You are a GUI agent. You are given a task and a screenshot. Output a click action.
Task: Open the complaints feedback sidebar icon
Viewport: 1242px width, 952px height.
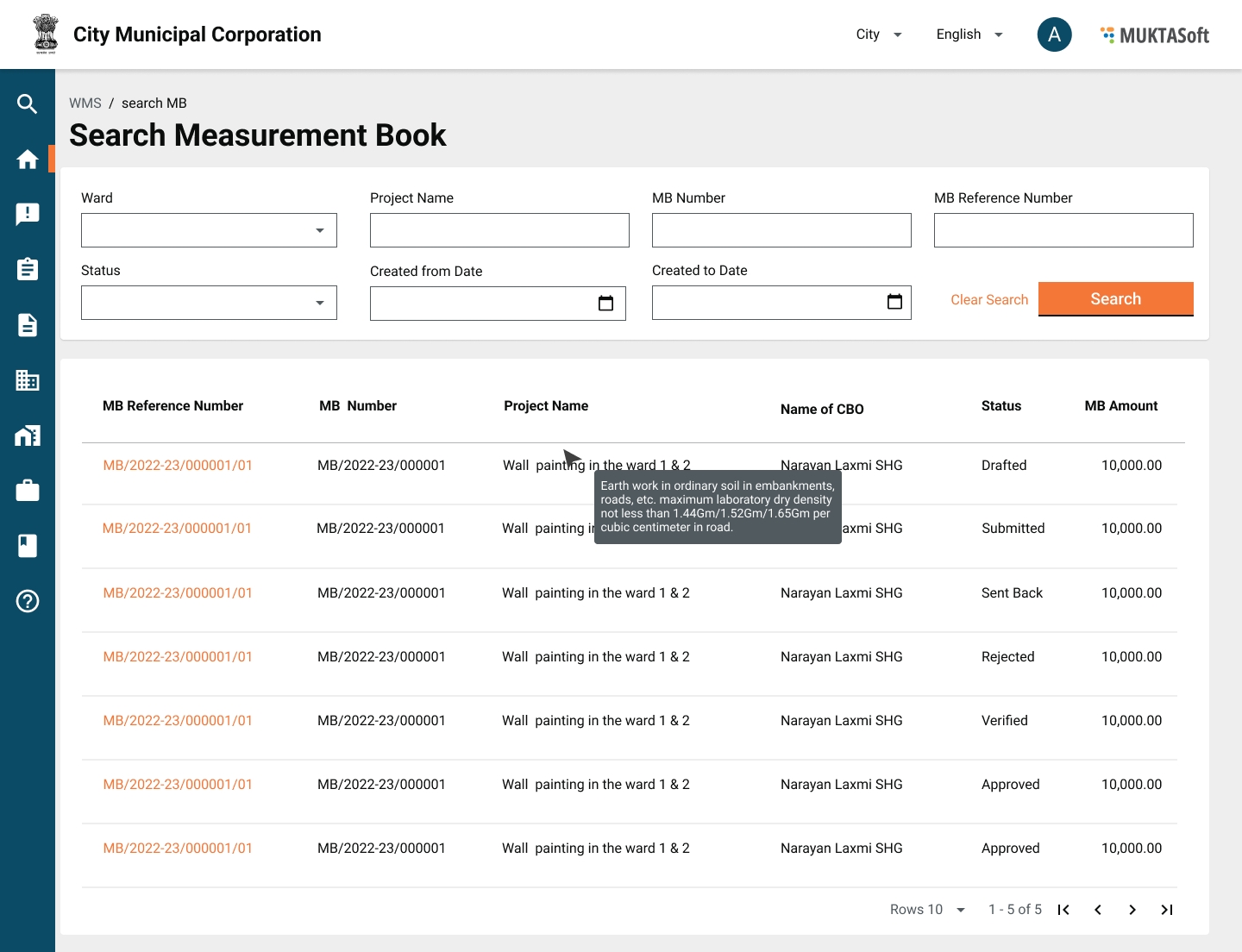tap(27, 215)
